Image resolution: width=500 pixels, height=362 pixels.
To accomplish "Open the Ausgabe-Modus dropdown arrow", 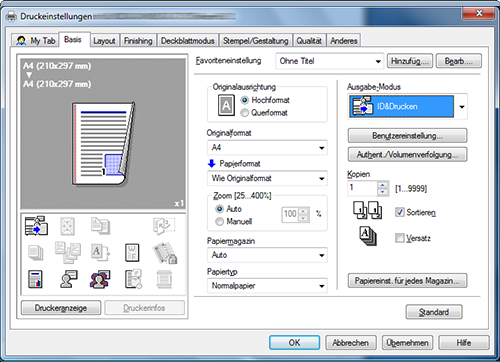I will 461,107.
